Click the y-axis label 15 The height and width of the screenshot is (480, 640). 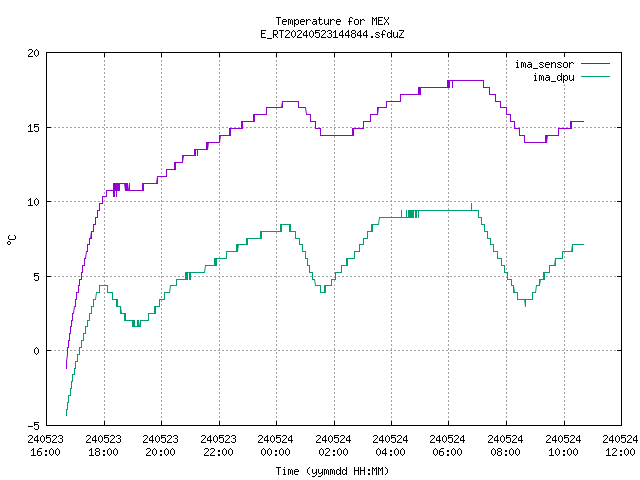pyautogui.click(x=33, y=128)
